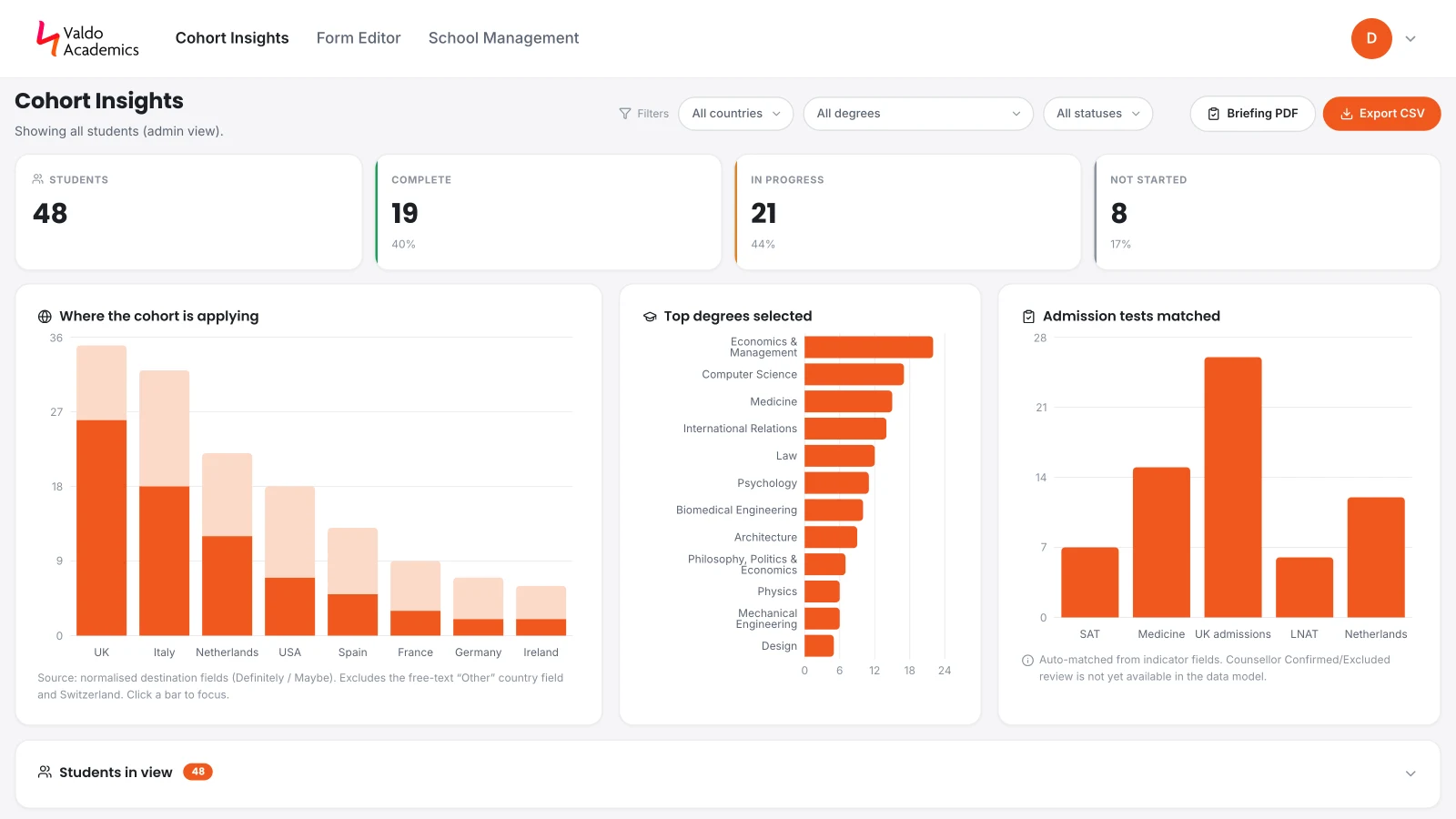This screenshot has height=819, width=1456.
Task: Click the UK bar in the cohort chart
Action: (101, 490)
